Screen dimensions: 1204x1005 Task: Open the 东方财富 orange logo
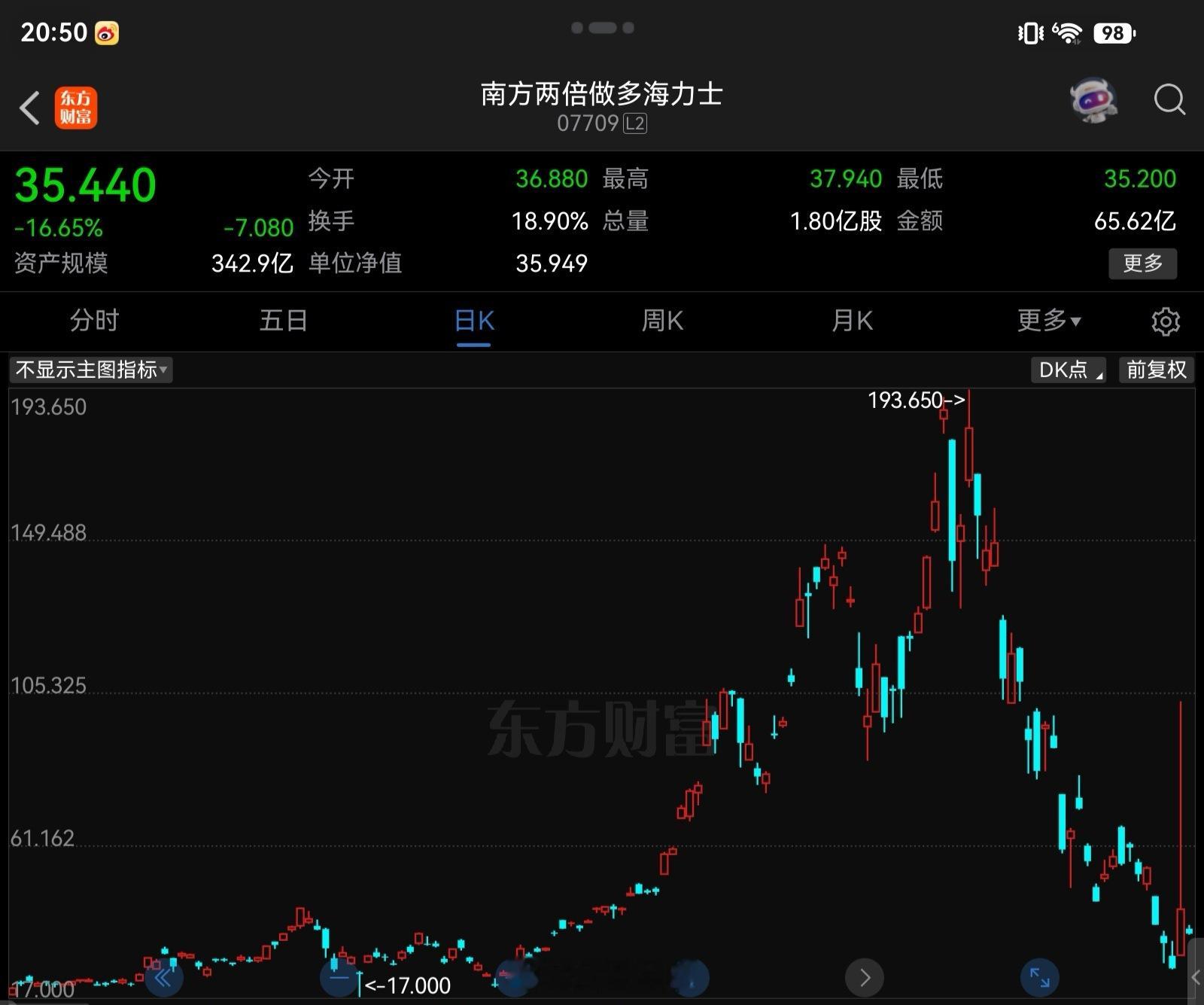click(76, 108)
